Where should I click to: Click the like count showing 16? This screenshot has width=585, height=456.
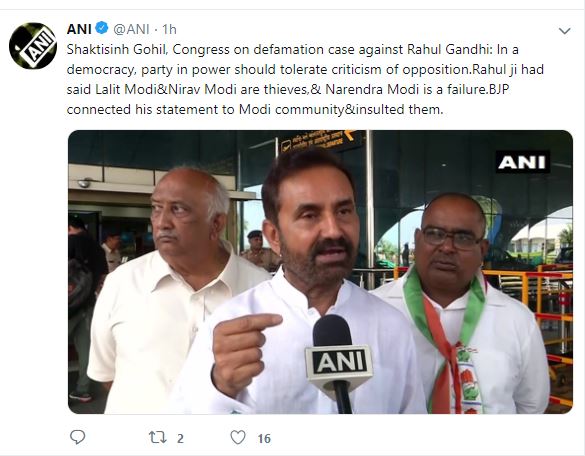264,438
